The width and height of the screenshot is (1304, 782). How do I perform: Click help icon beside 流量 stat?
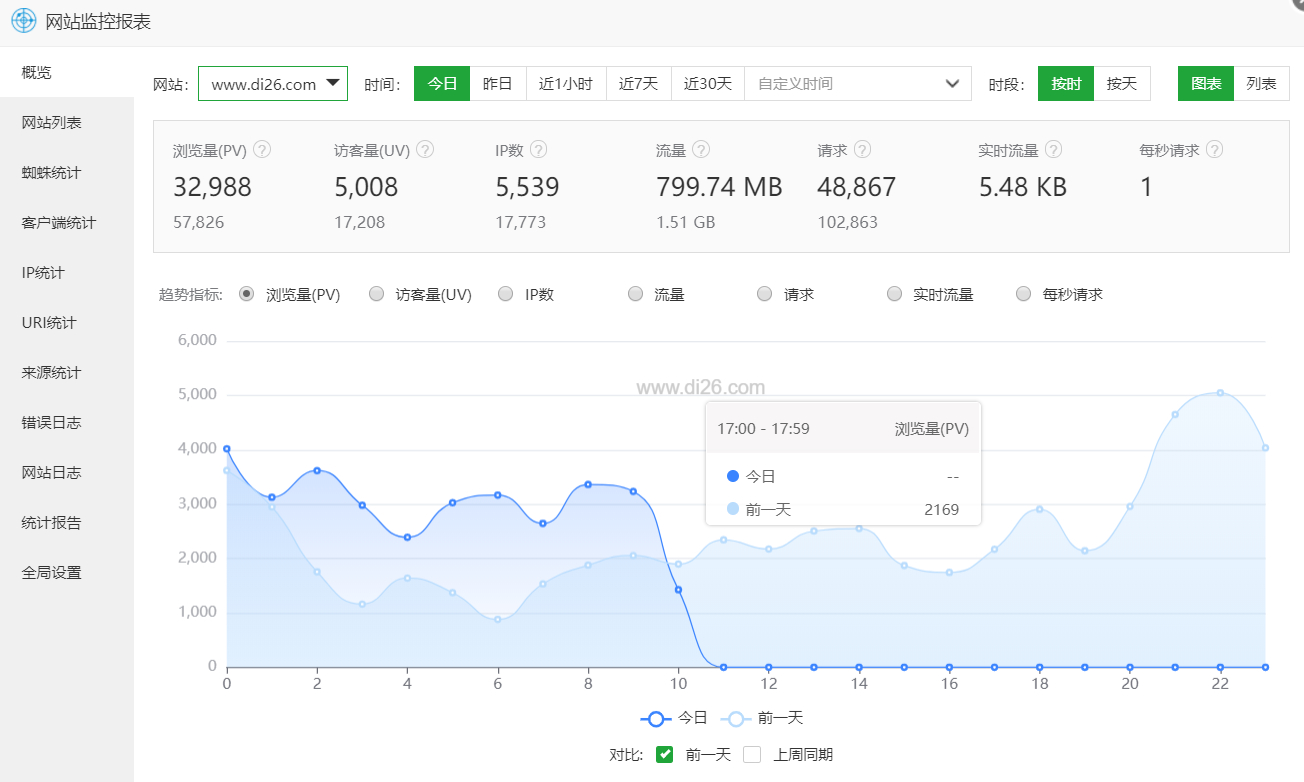point(701,150)
